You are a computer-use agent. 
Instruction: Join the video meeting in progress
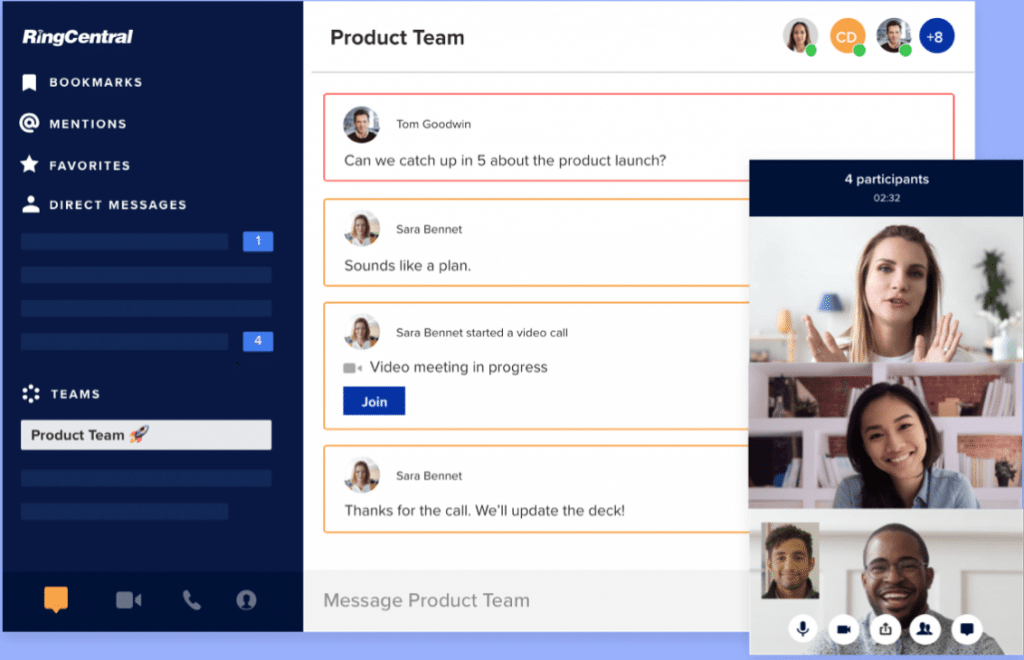pos(374,401)
